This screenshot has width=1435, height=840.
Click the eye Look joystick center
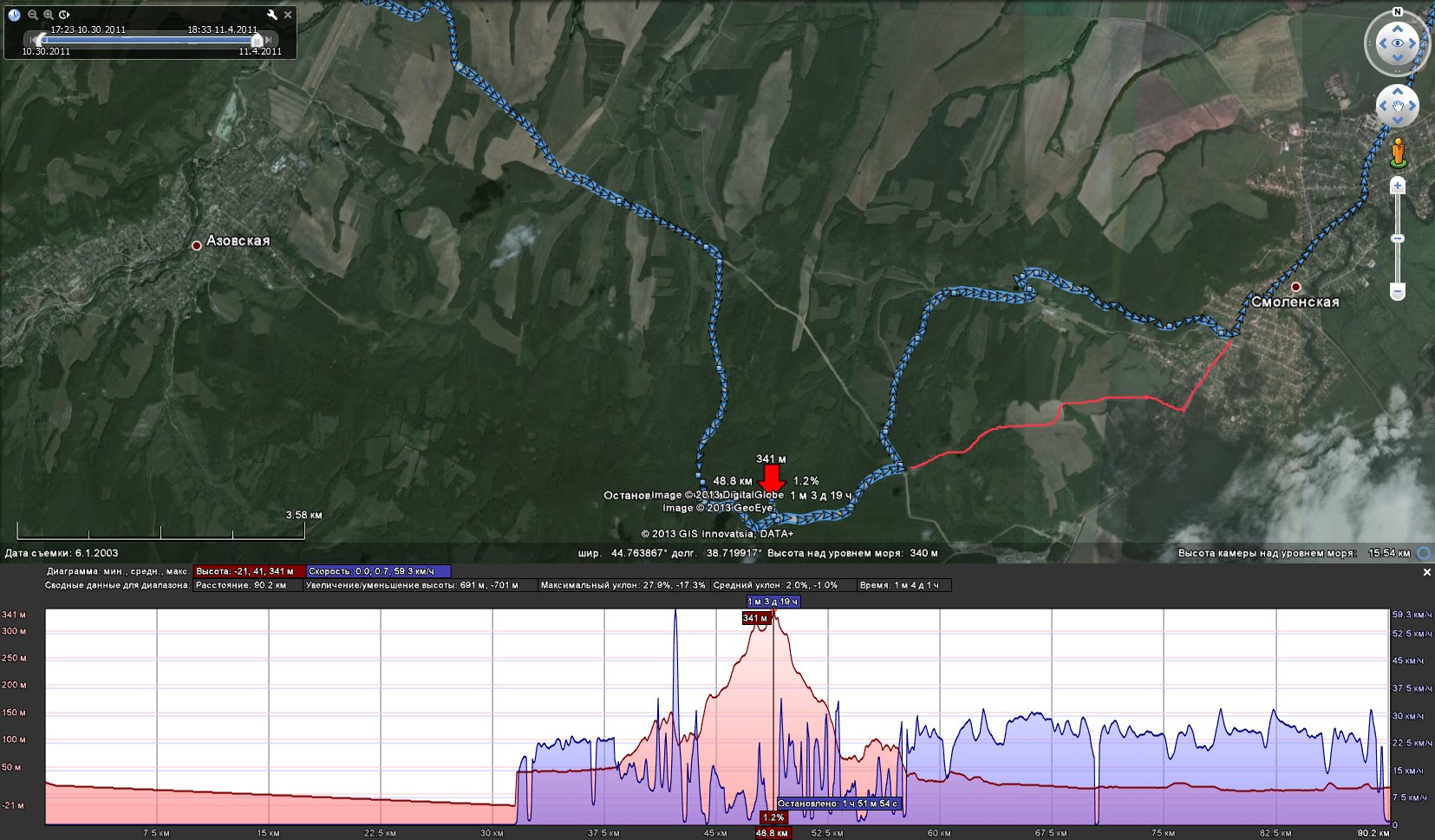[x=1397, y=43]
